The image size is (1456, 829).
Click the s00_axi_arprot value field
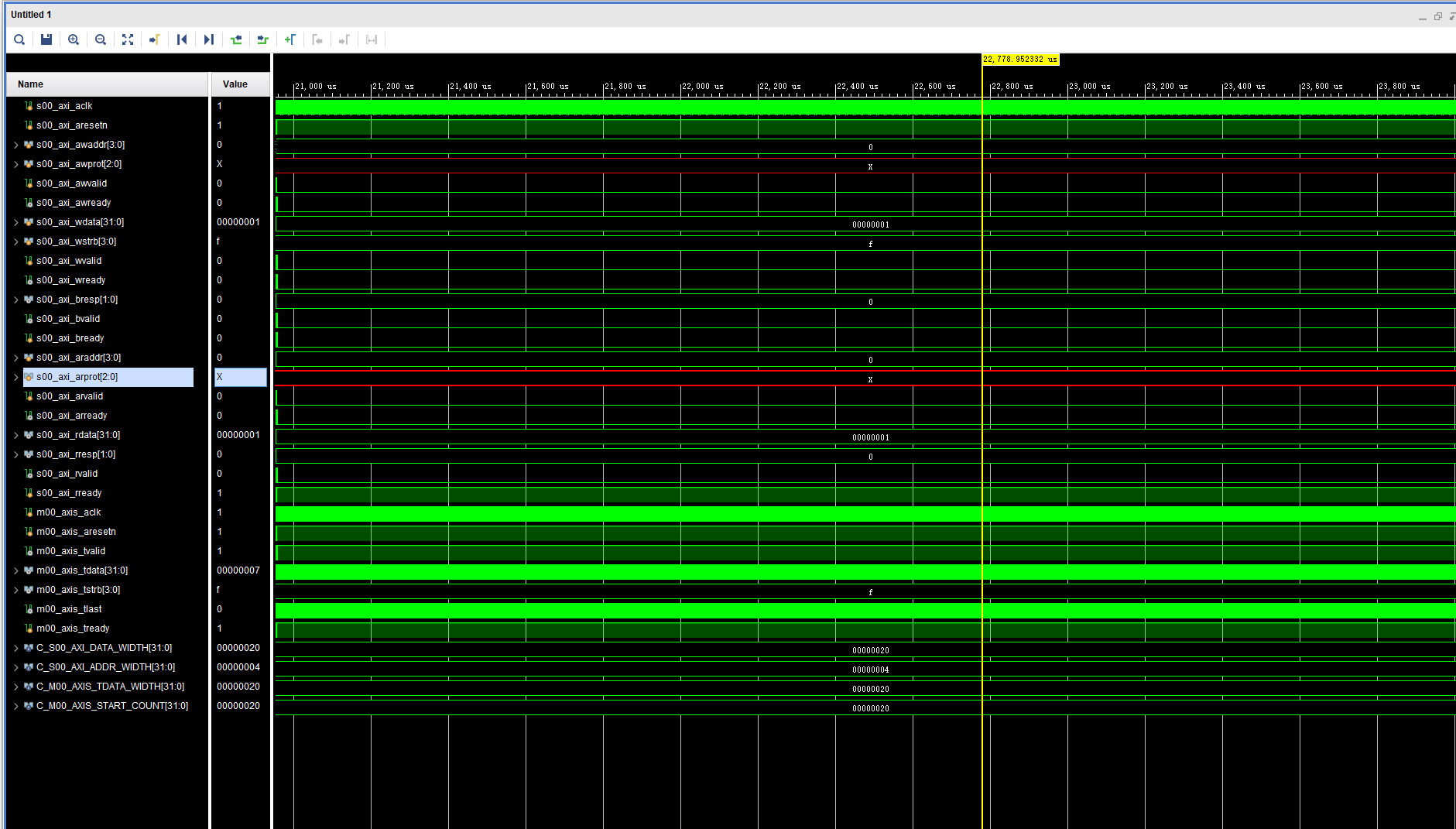[x=240, y=377]
